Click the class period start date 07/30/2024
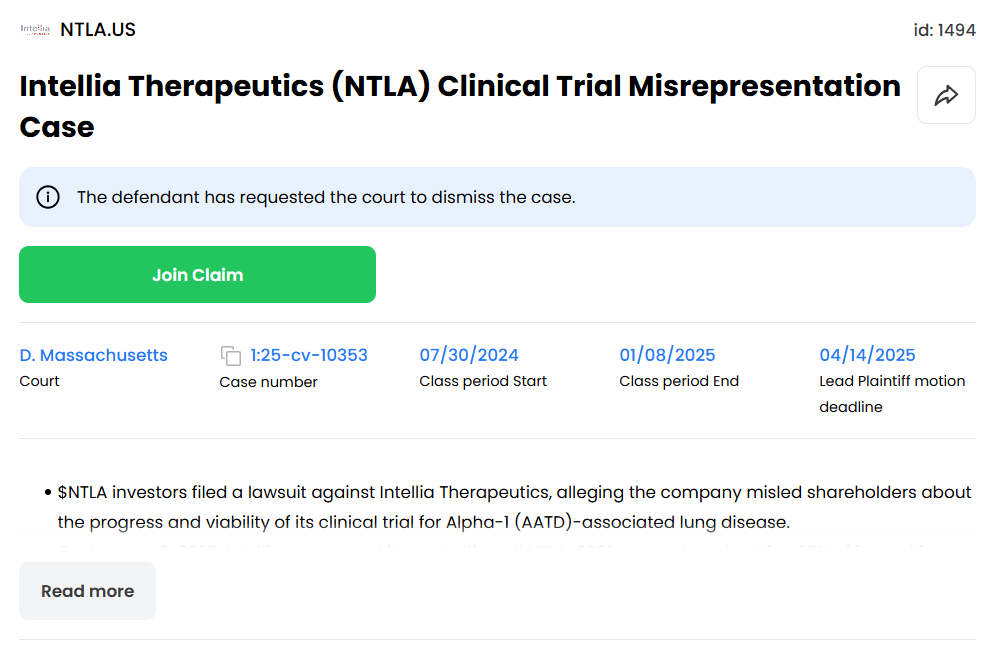 [x=469, y=355]
